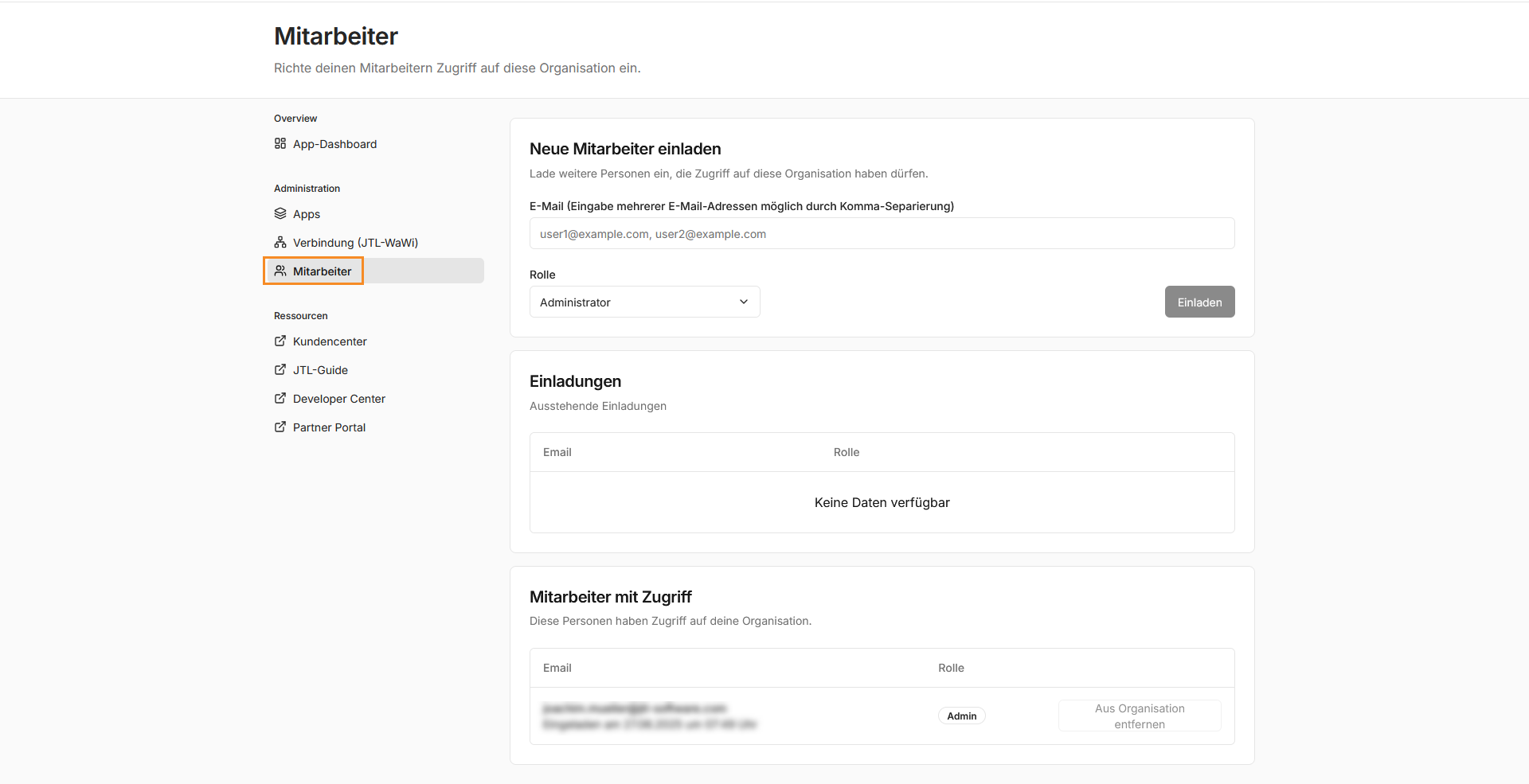
Task: Click the Apps layers icon
Action: point(280,214)
